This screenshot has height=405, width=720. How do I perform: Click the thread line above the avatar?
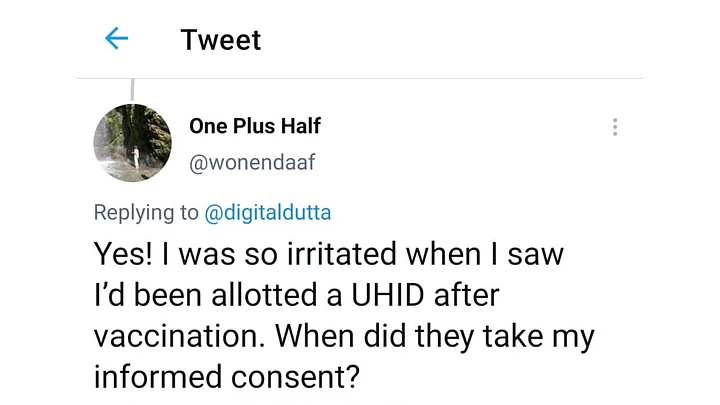pos(133,90)
